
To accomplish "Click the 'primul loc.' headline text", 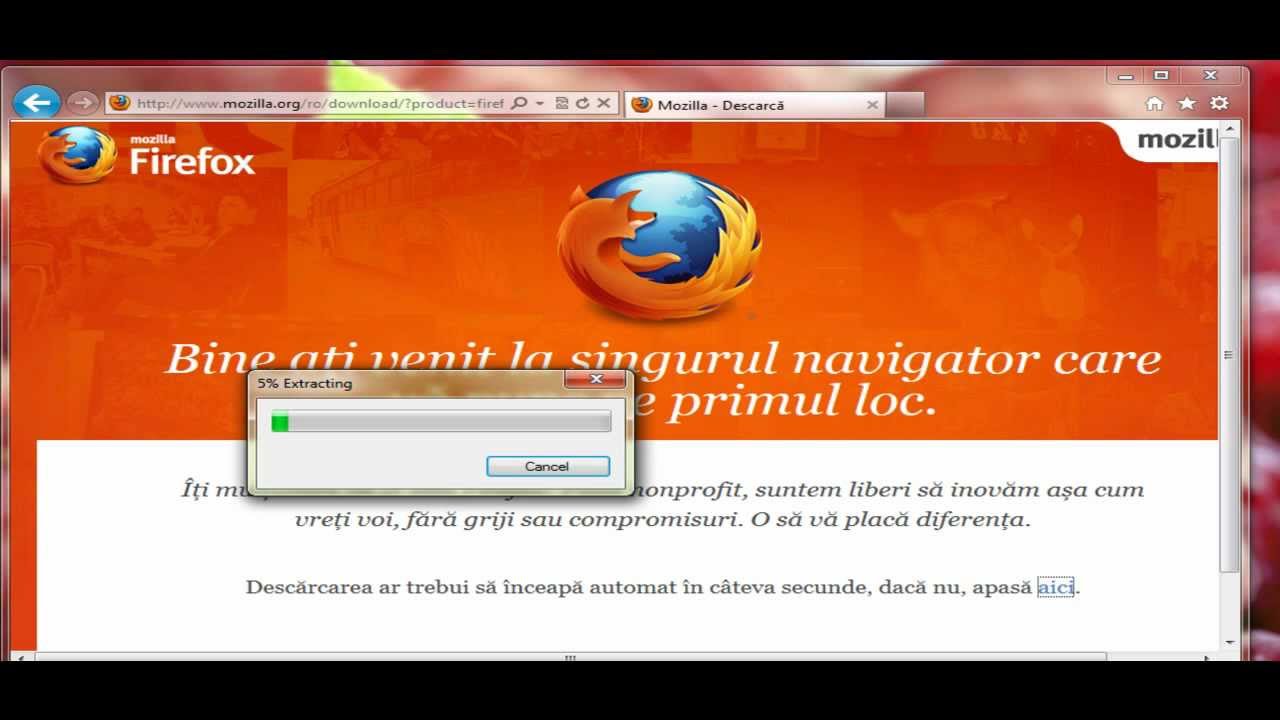I will tap(803, 401).
